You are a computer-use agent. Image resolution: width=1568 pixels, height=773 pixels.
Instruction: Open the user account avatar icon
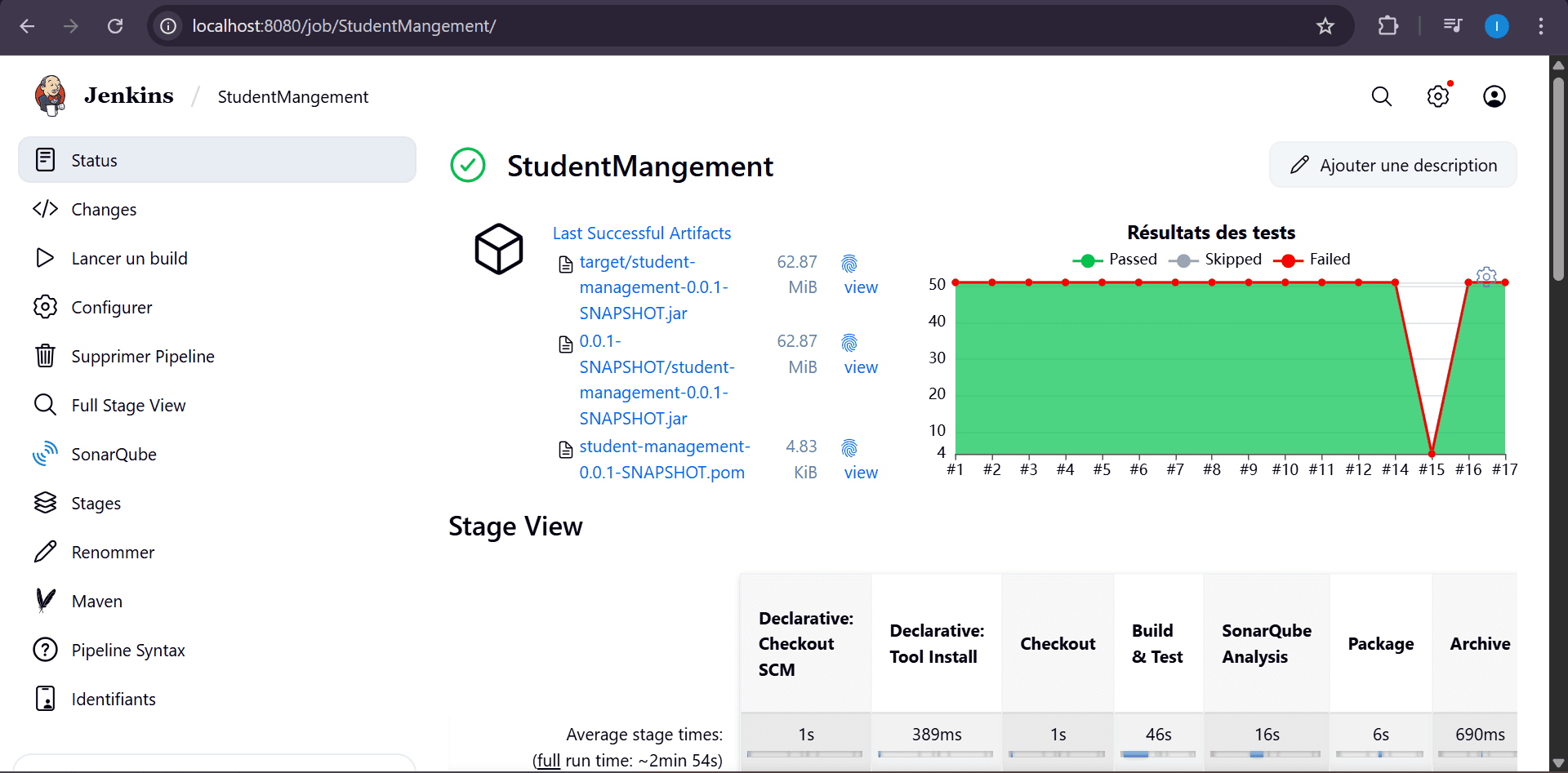(x=1494, y=96)
